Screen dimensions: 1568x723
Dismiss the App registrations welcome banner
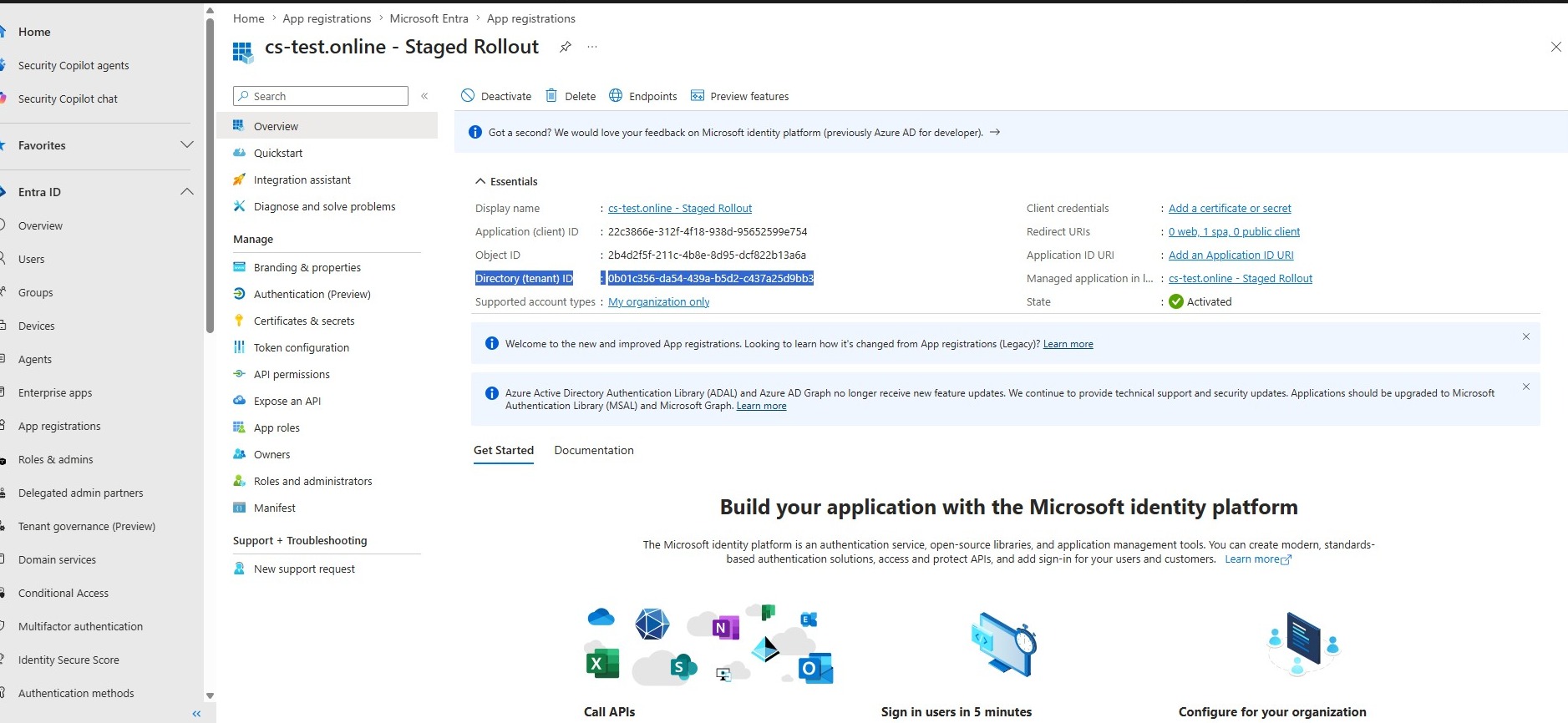[x=1525, y=336]
